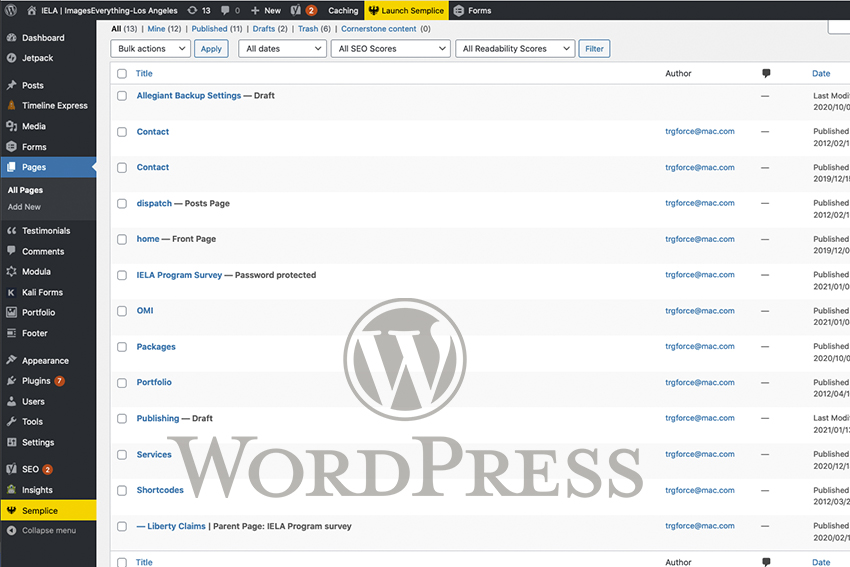Click the Filter button

pyautogui.click(x=594, y=49)
